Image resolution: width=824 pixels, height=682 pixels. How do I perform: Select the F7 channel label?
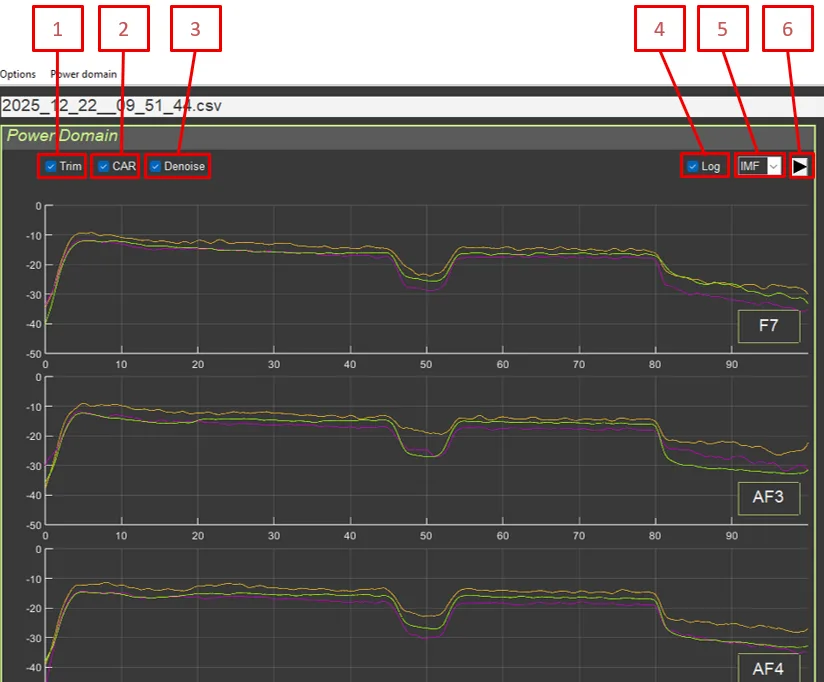tap(769, 326)
